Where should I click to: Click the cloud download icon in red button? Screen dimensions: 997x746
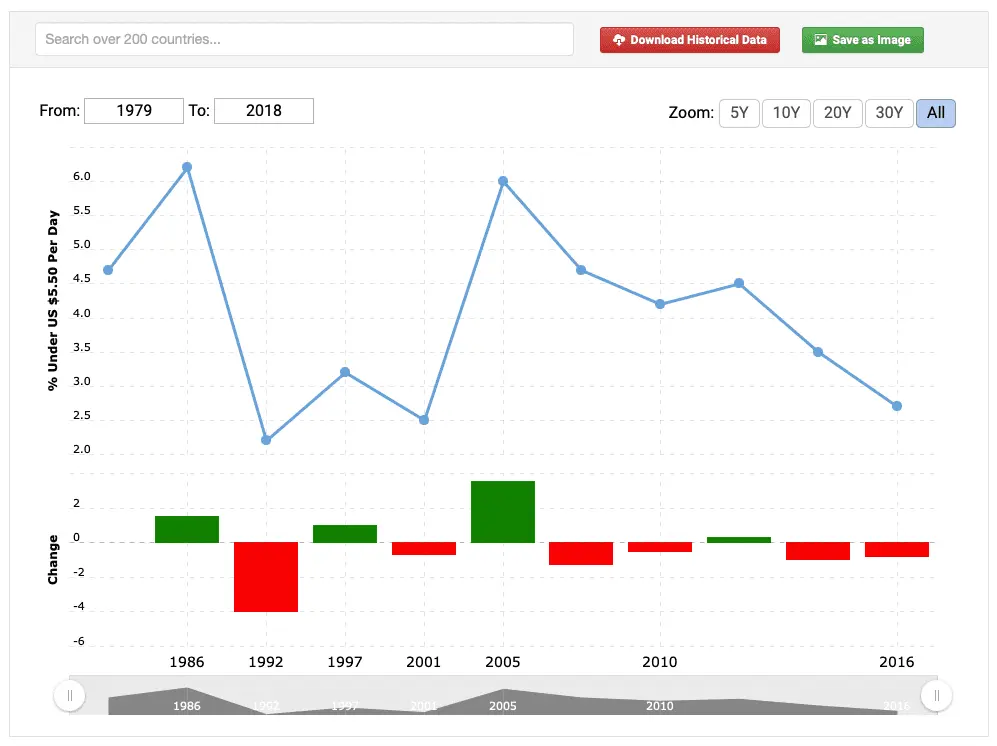[619, 40]
